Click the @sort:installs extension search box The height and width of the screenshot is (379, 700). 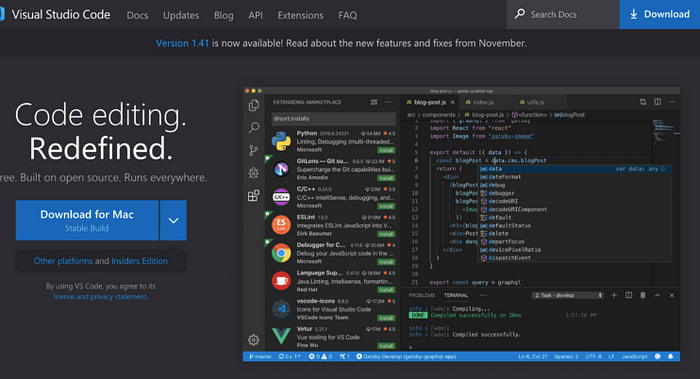[333, 119]
